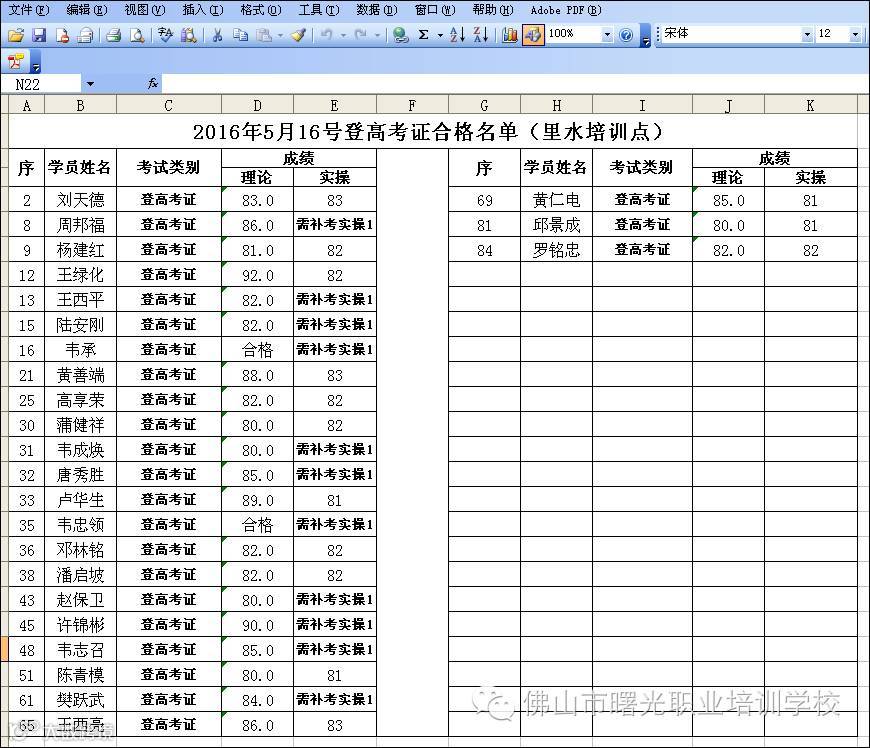Viewport: 870px width, 748px height.
Task: Click the Save floppy disk icon
Action: click(x=39, y=35)
